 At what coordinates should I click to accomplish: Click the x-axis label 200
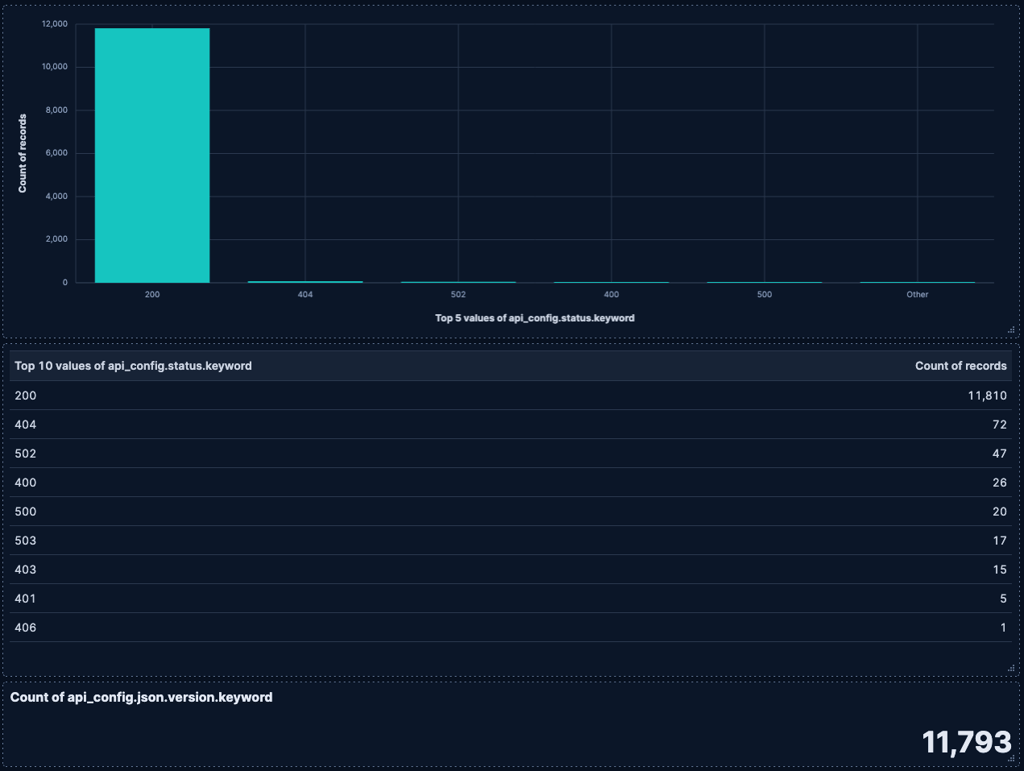[x=152, y=294]
